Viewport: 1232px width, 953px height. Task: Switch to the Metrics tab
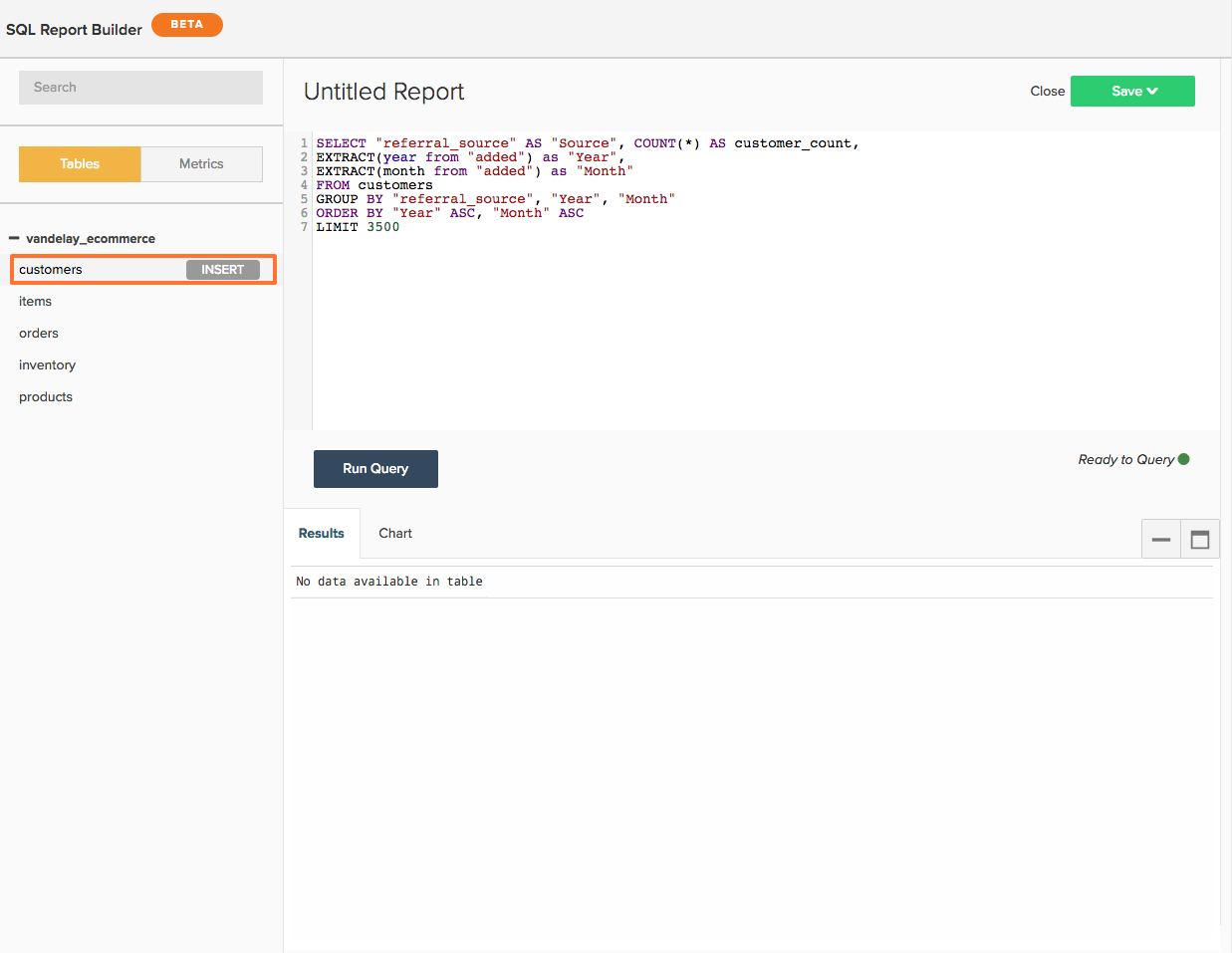tap(201, 164)
